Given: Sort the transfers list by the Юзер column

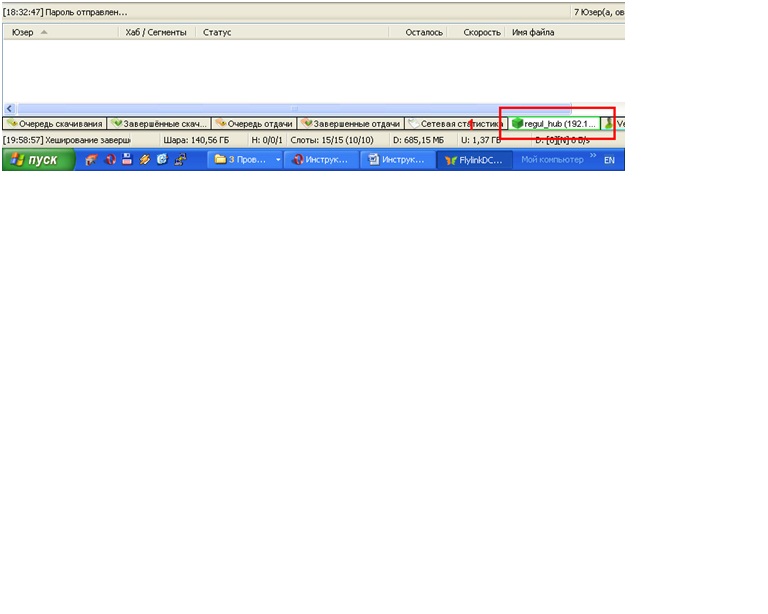Looking at the screenshot, I should pos(61,32).
